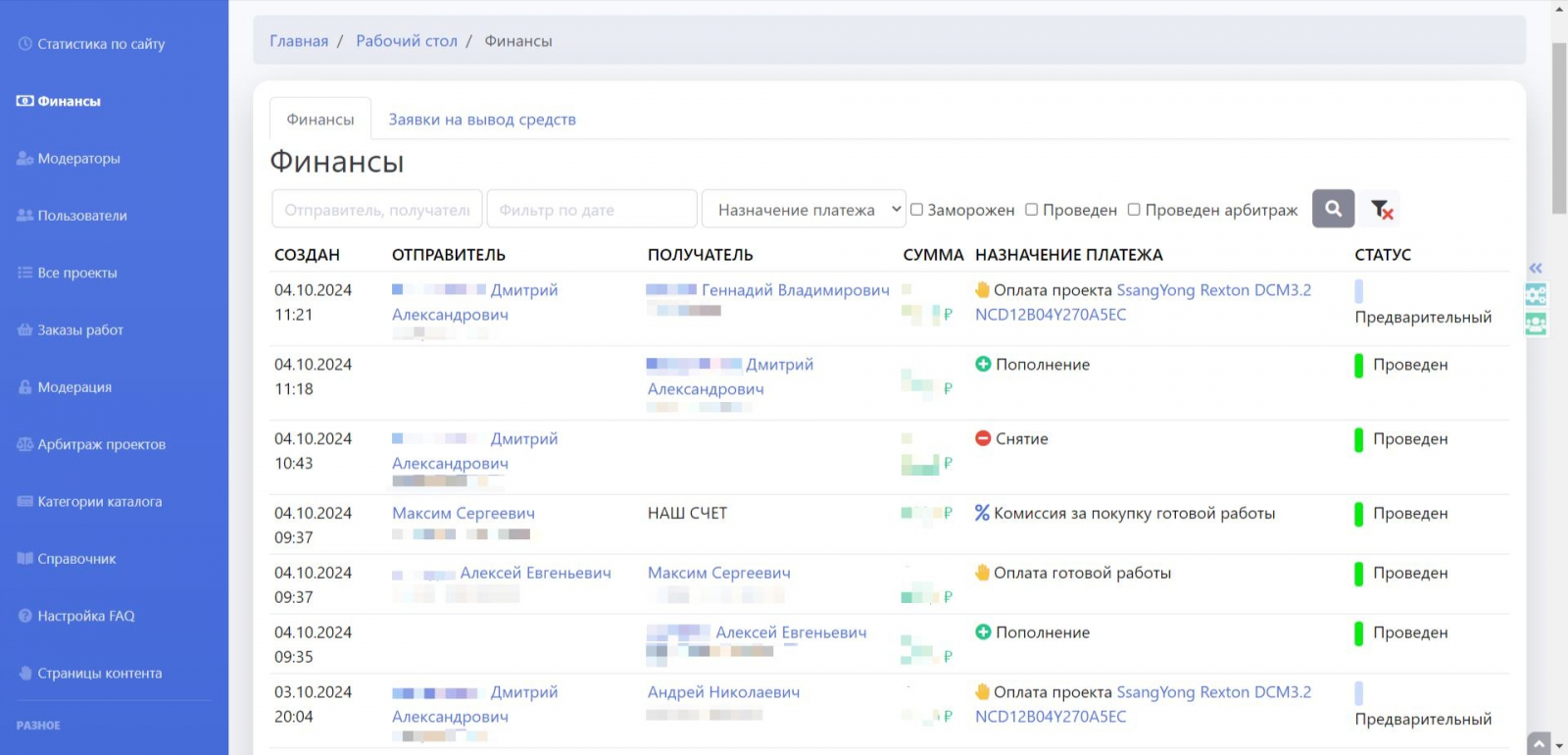Click the scroll-to-top arrow button
This screenshot has height=755, width=1568.
pyautogui.click(x=1539, y=744)
